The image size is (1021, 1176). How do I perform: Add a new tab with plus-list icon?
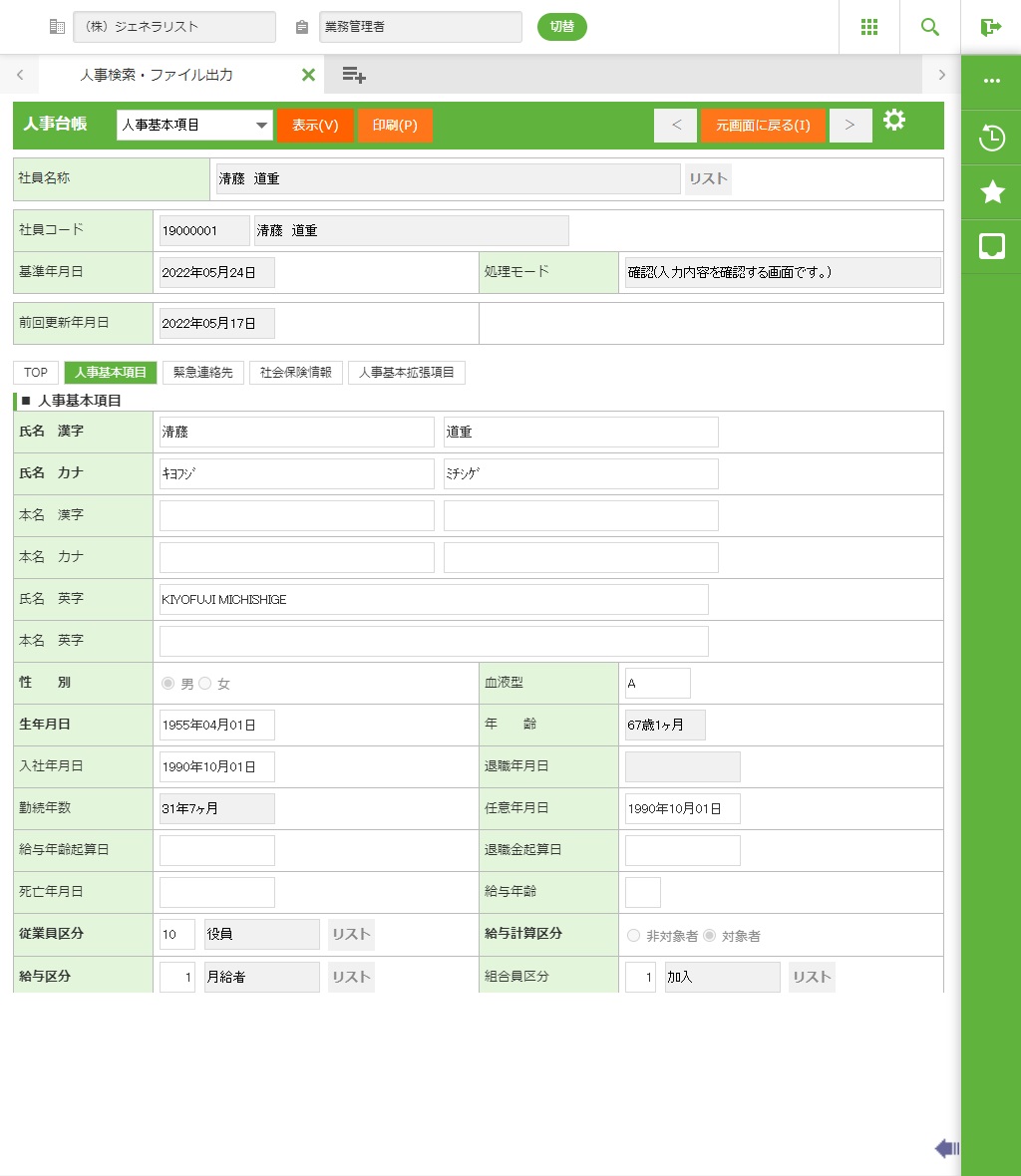tap(354, 75)
